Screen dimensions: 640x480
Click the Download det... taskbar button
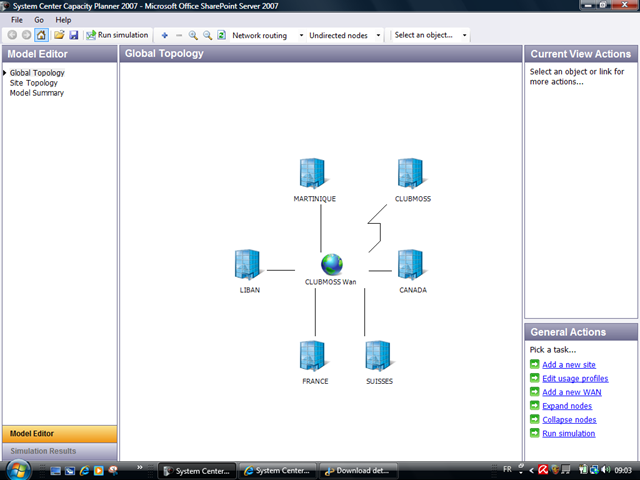coord(358,471)
